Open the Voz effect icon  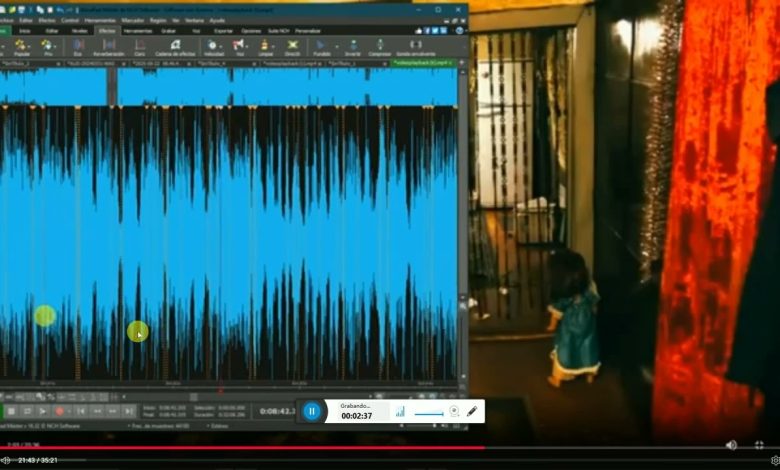coord(239,47)
